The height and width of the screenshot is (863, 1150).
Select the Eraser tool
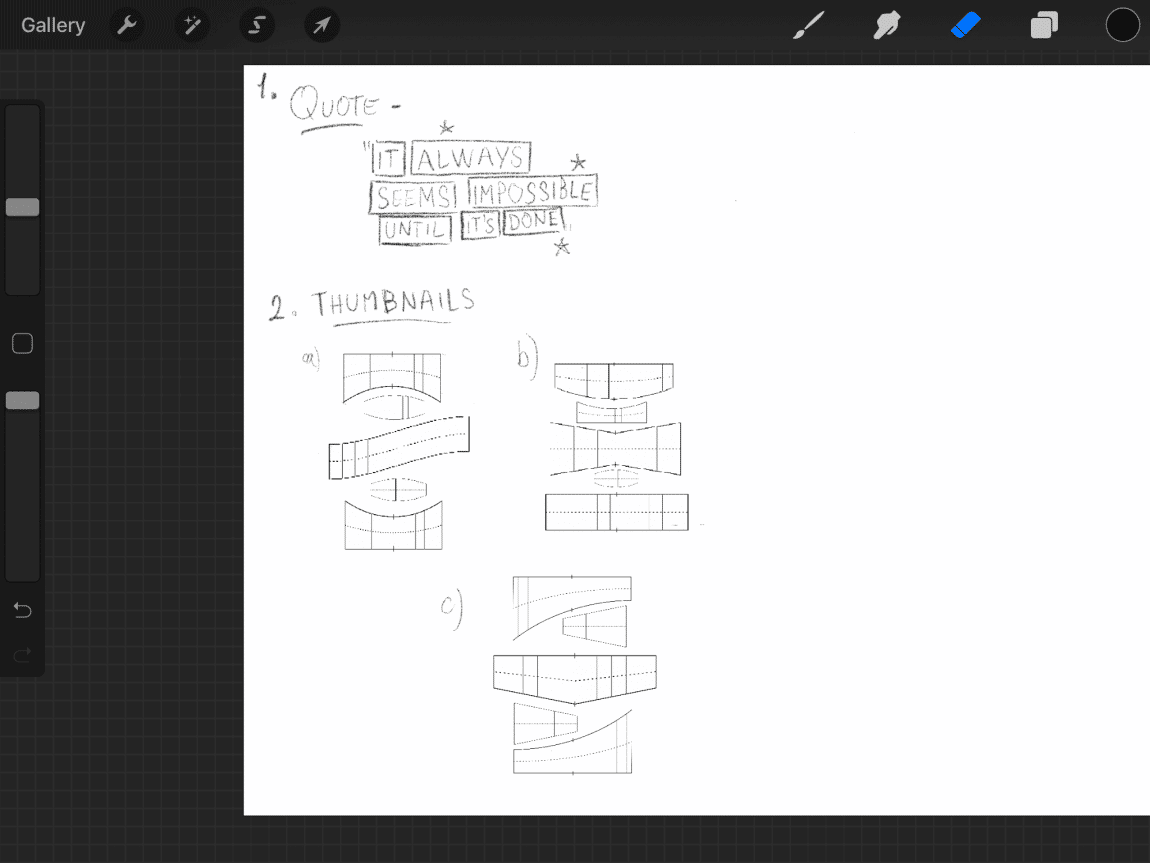click(965, 25)
